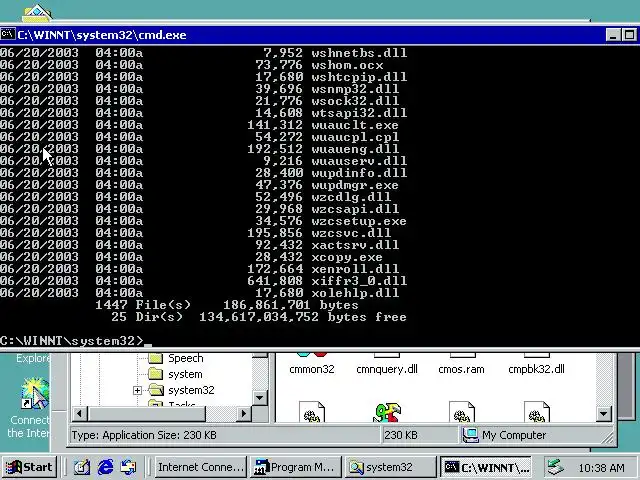
Task: Open the cmd.exe window system menu icon
Action: (x=8, y=34)
